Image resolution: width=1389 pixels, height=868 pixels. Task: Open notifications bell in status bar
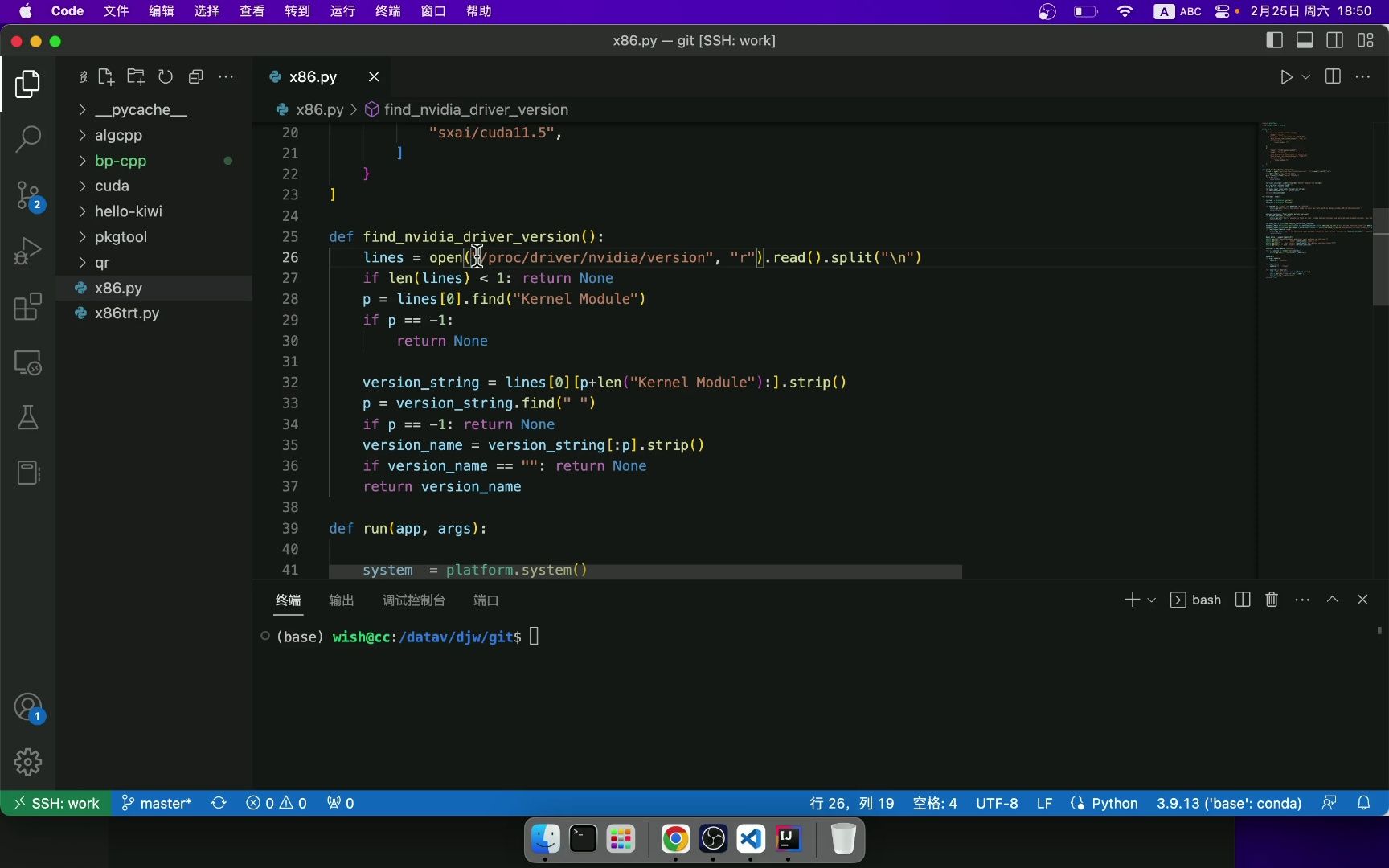tap(1363, 803)
